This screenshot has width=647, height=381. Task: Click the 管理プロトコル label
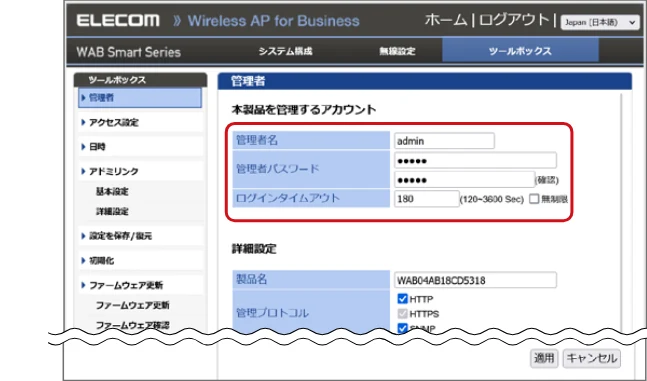(x=272, y=313)
